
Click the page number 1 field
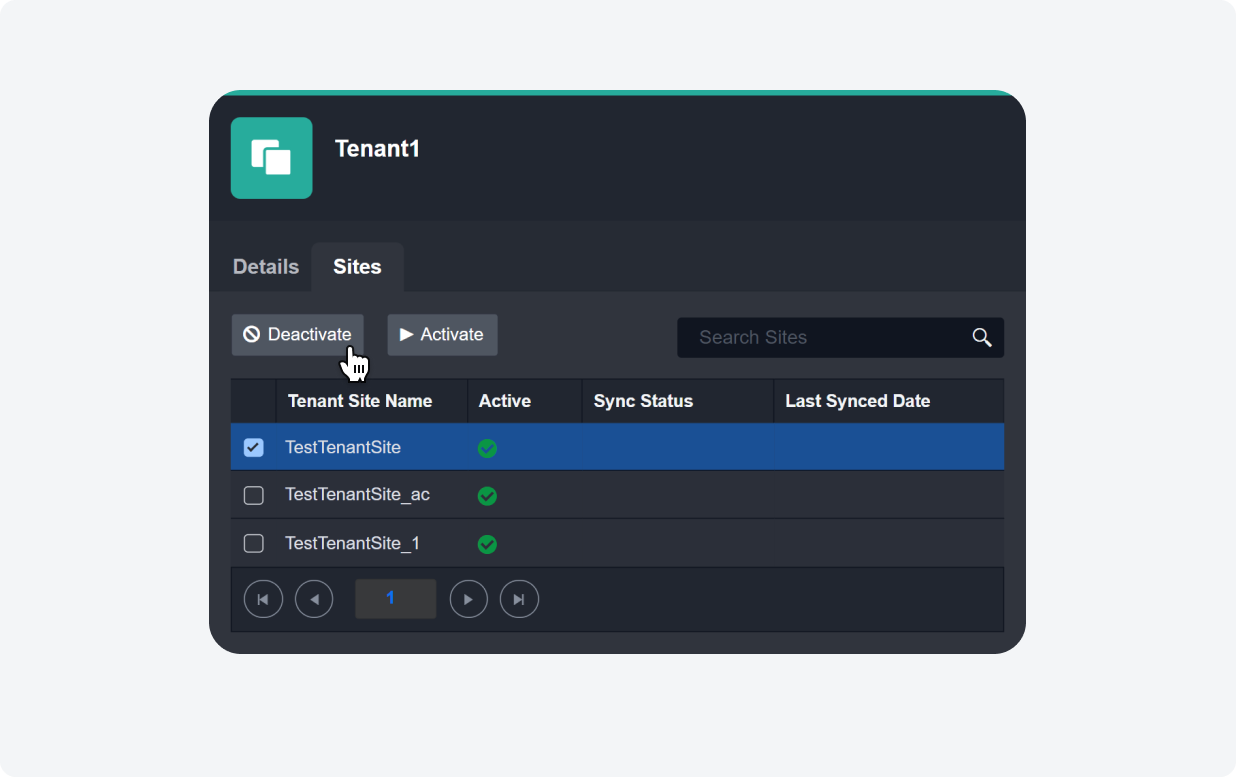pyautogui.click(x=395, y=598)
